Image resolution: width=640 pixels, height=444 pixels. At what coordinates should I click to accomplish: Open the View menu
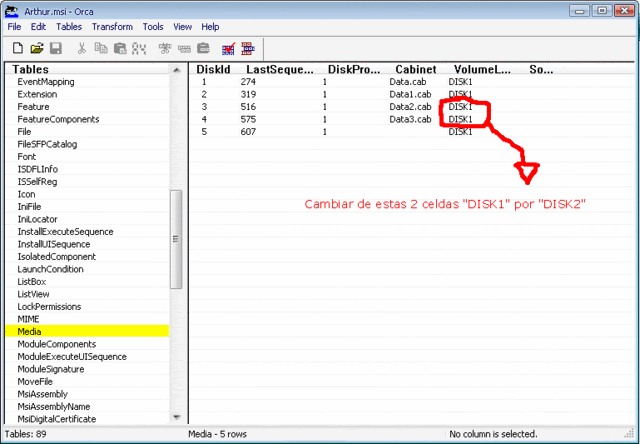click(x=182, y=27)
